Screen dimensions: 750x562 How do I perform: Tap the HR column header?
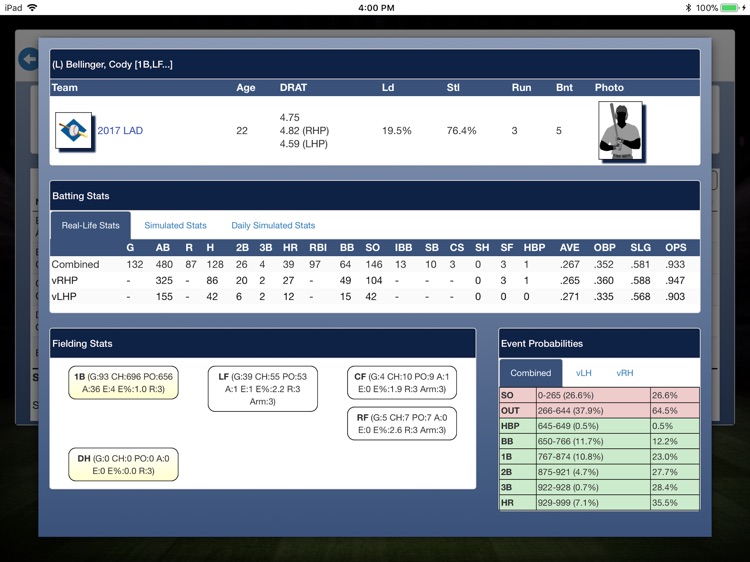point(290,248)
